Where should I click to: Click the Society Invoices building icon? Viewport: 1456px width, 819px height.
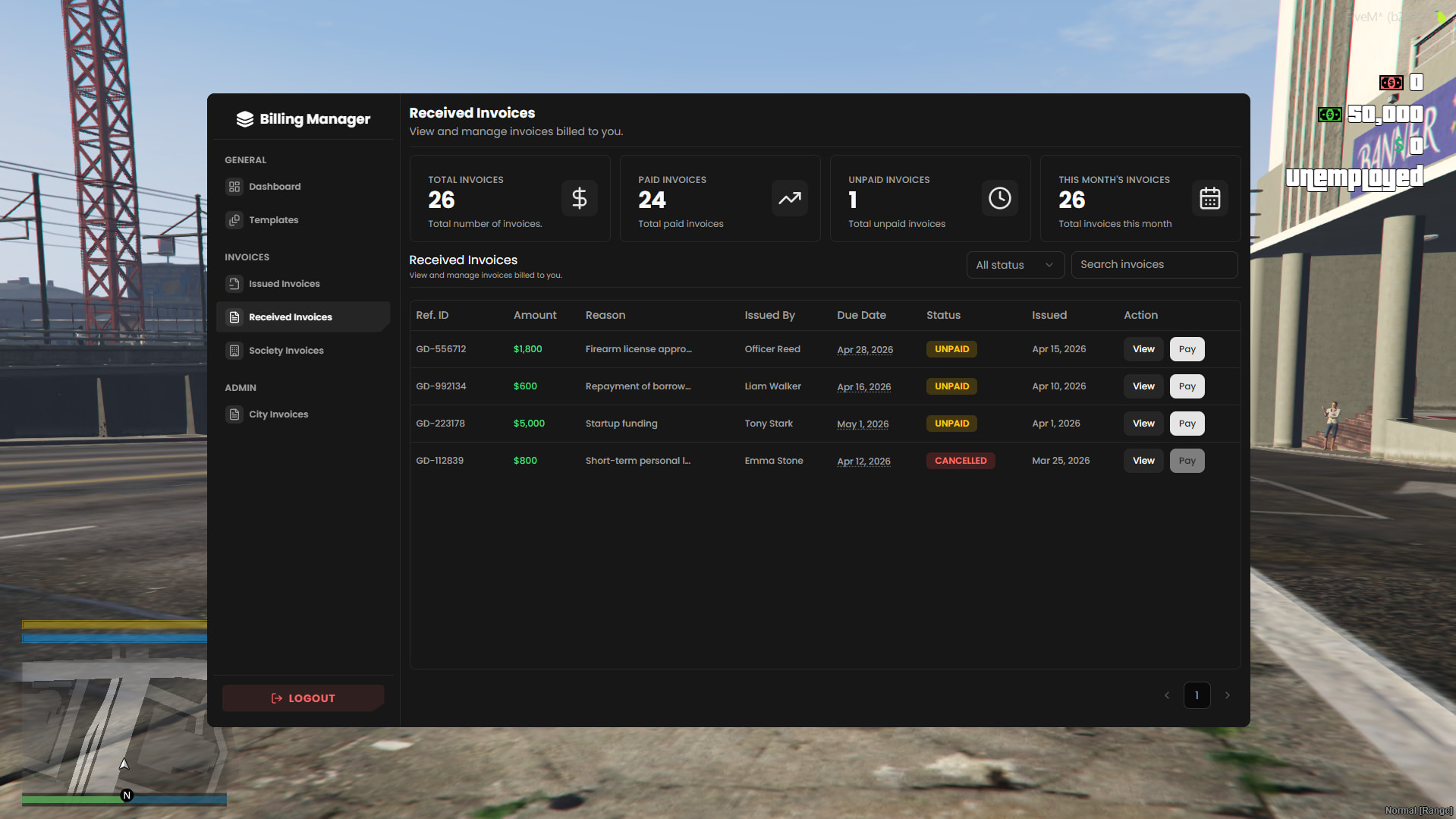[234, 351]
